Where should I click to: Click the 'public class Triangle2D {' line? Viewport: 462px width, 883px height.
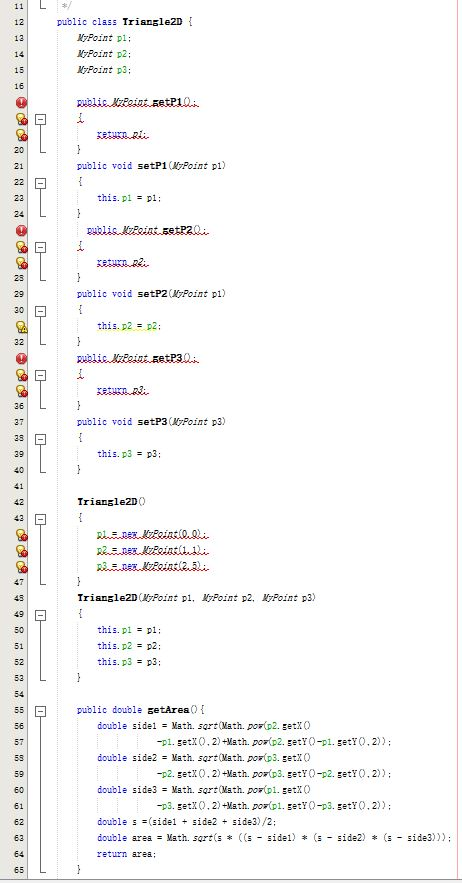tap(125, 23)
